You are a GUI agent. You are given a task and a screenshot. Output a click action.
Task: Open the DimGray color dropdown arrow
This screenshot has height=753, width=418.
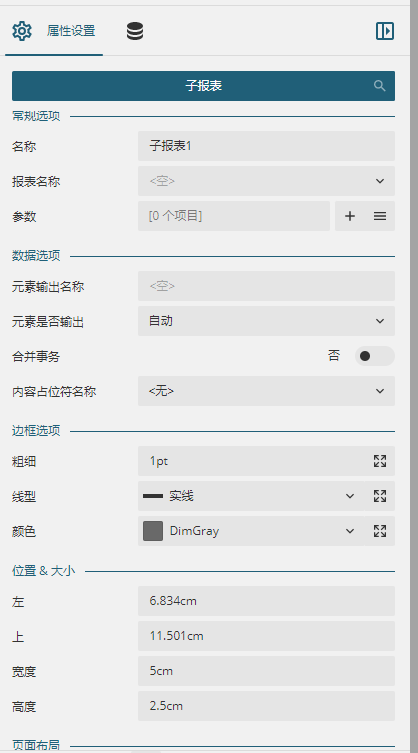coord(350,531)
